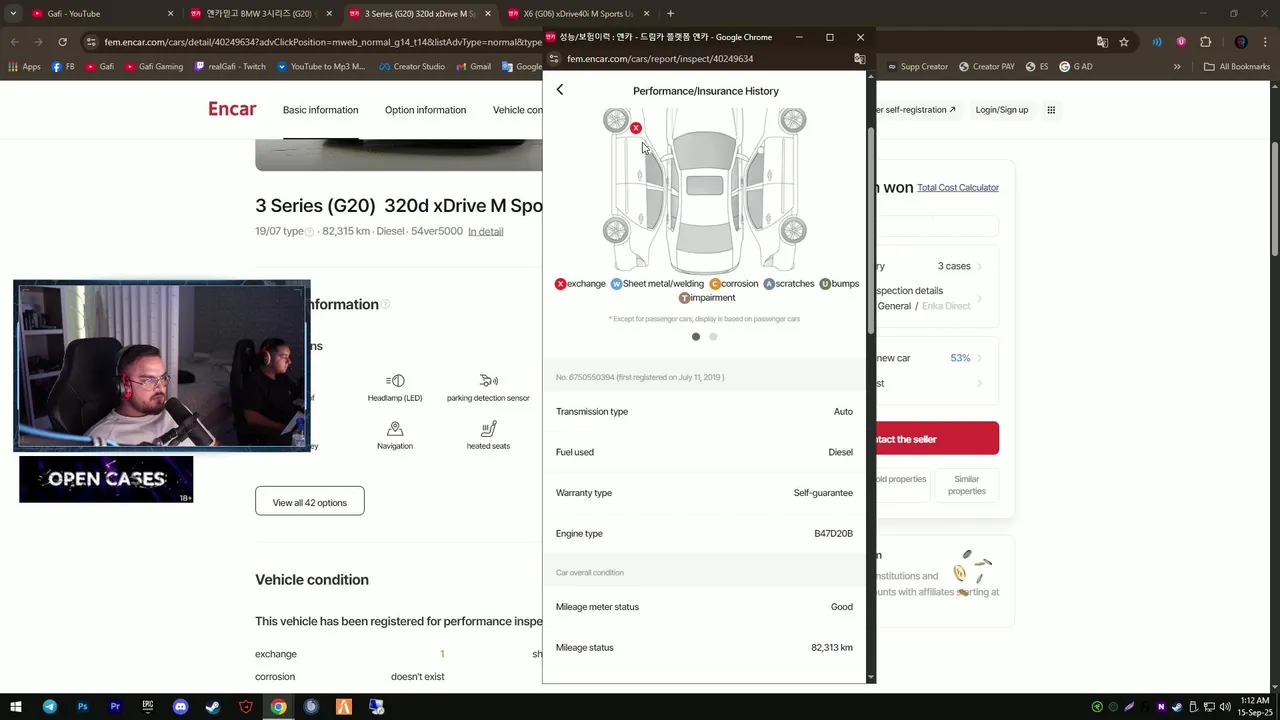Reload the main Chrome page
Viewport: 1280px width, 720px height.
tap(62, 42)
